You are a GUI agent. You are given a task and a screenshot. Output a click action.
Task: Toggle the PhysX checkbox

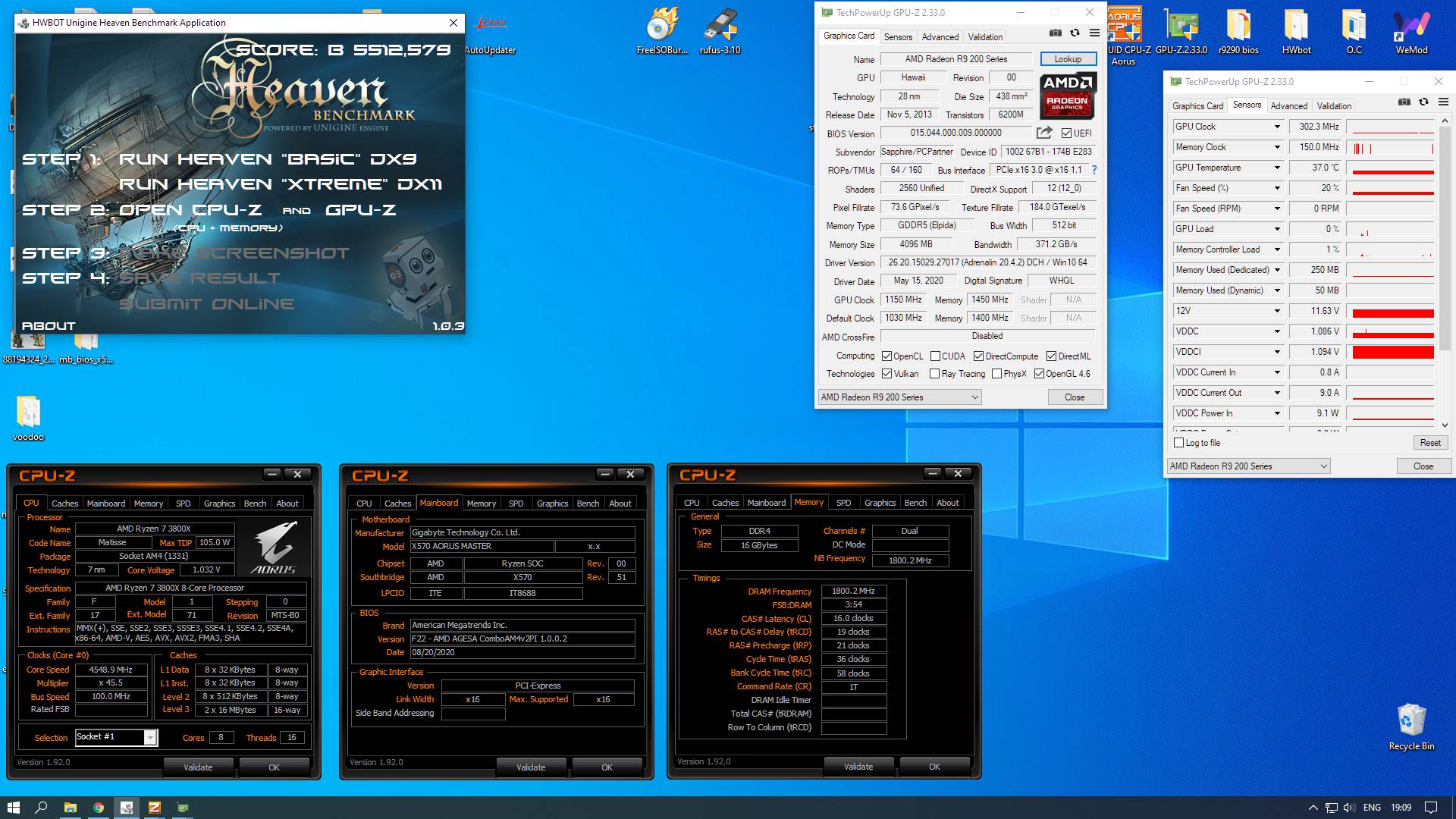pos(996,373)
